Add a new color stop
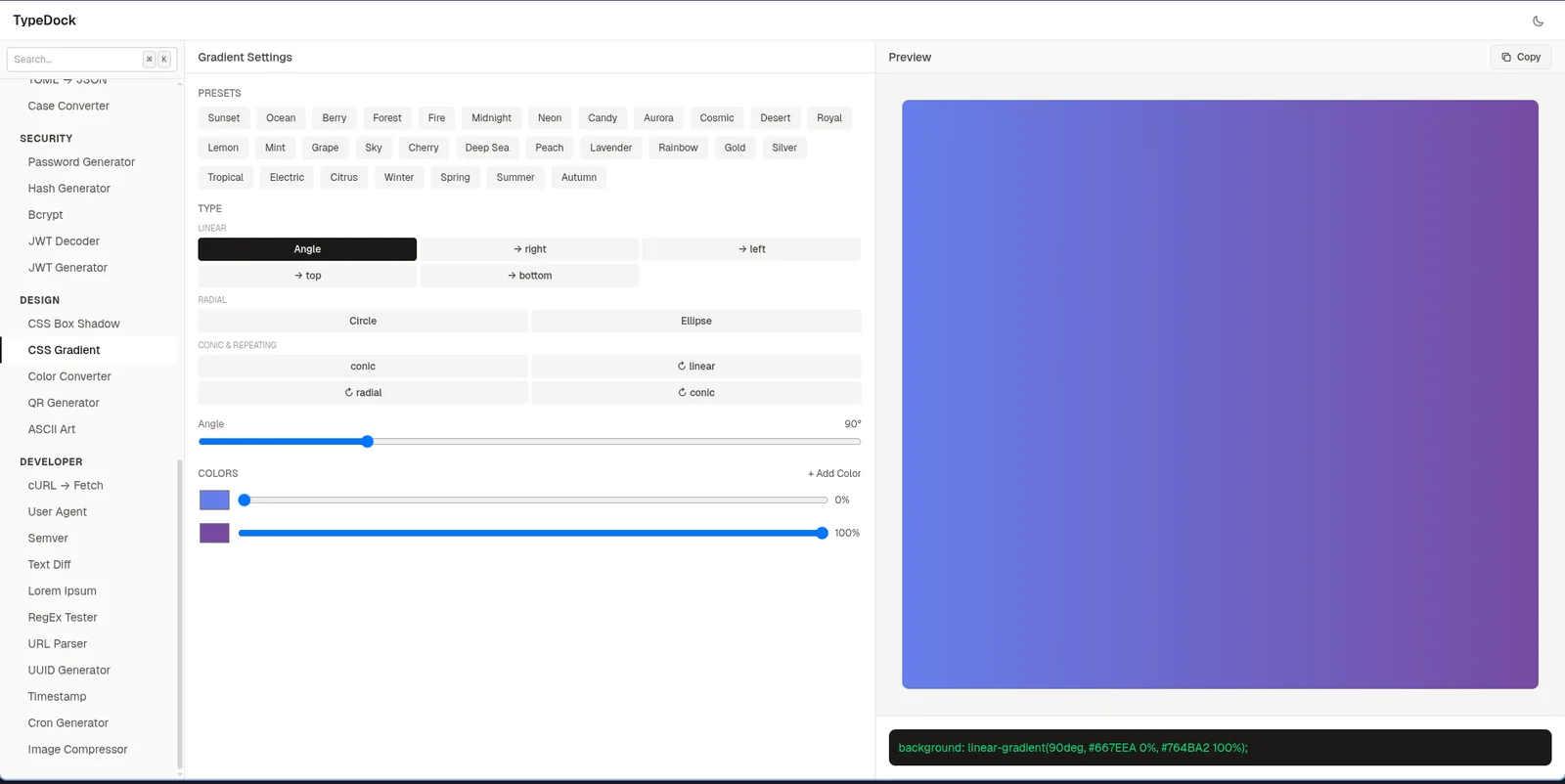The height and width of the screenshot is (784, 1565). click(x=834, y=473)
